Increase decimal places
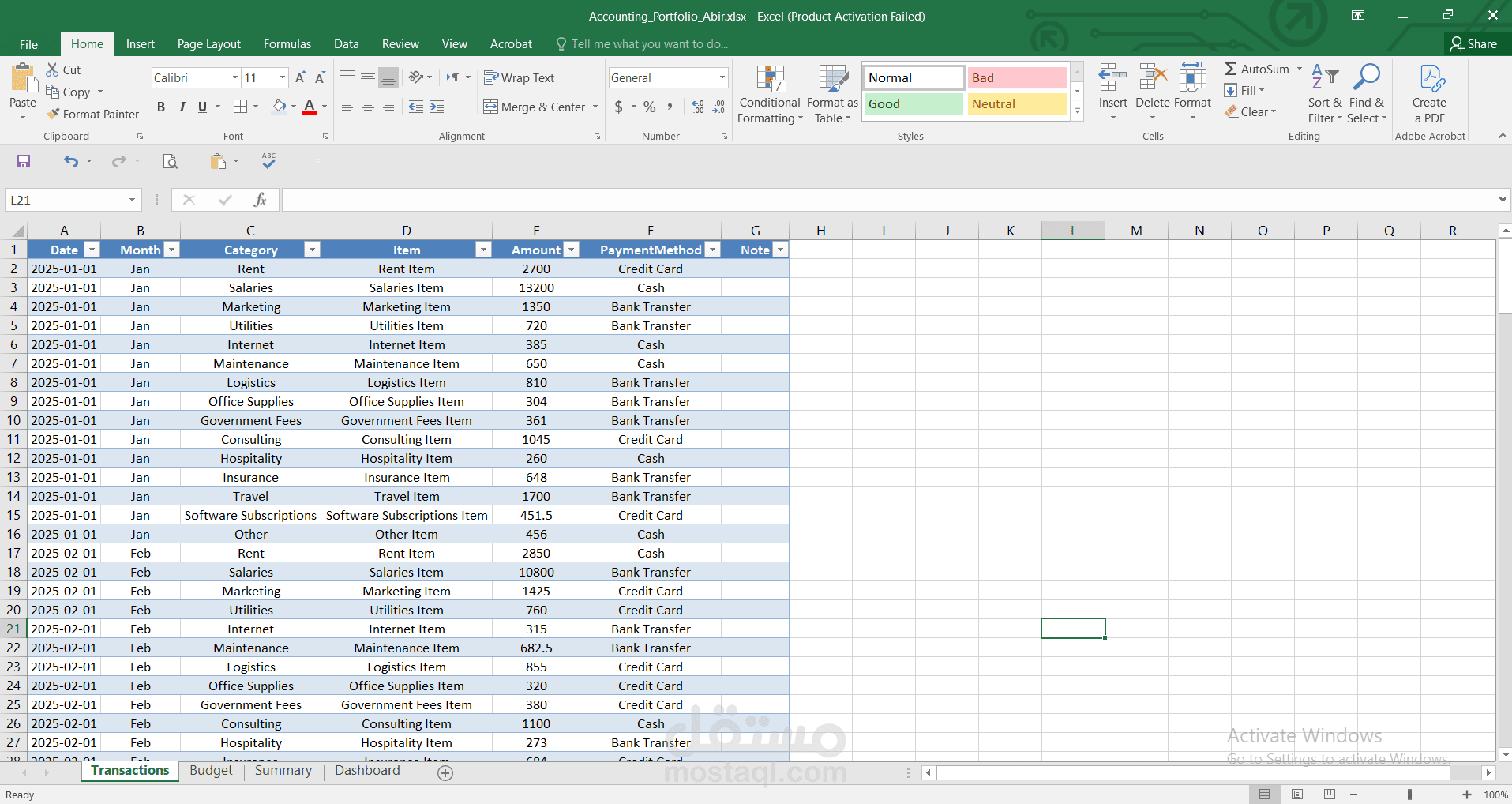This screenshot has width=1512, height=804. [x=698, y=107]
